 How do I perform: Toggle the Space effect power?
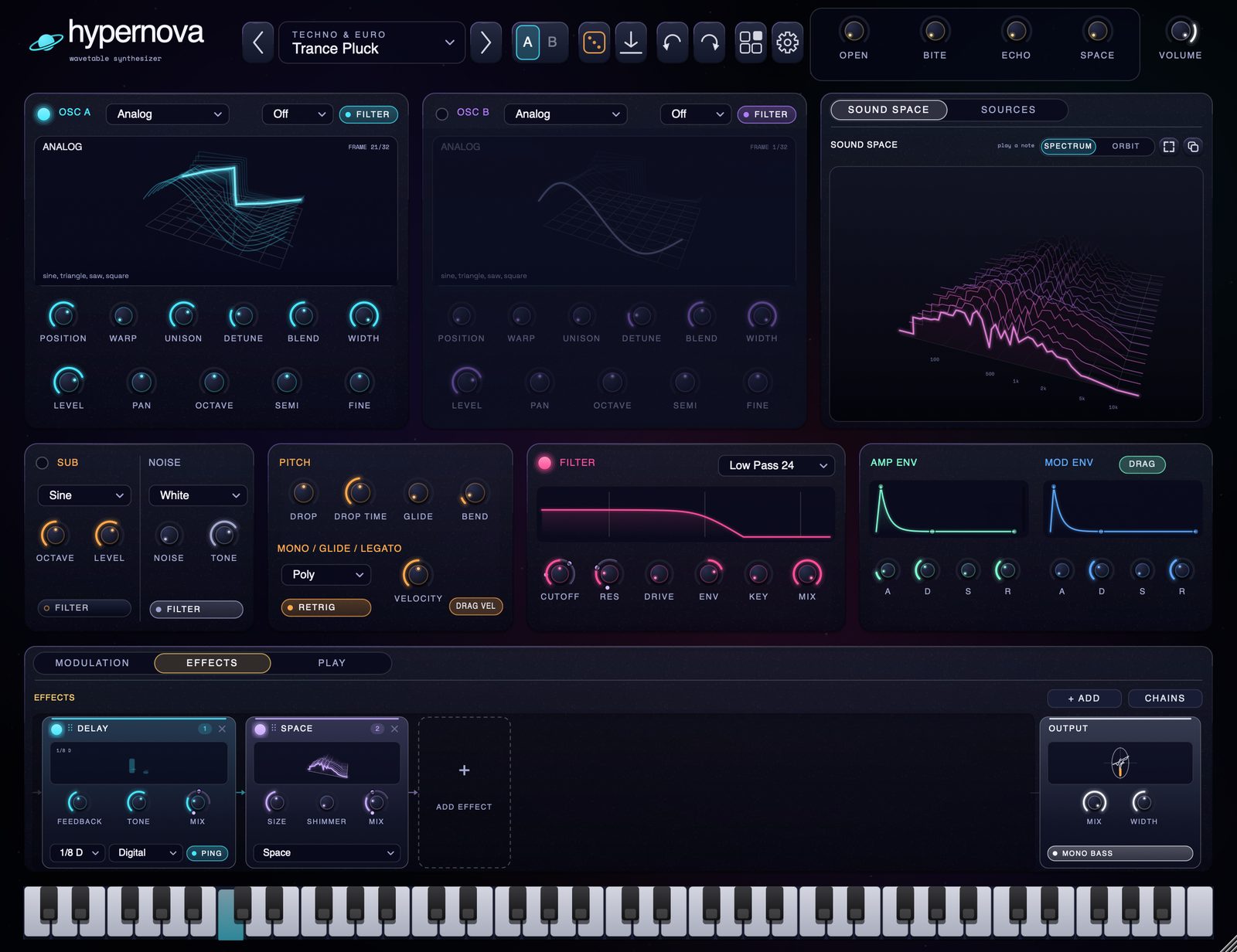tap(261, 729)
